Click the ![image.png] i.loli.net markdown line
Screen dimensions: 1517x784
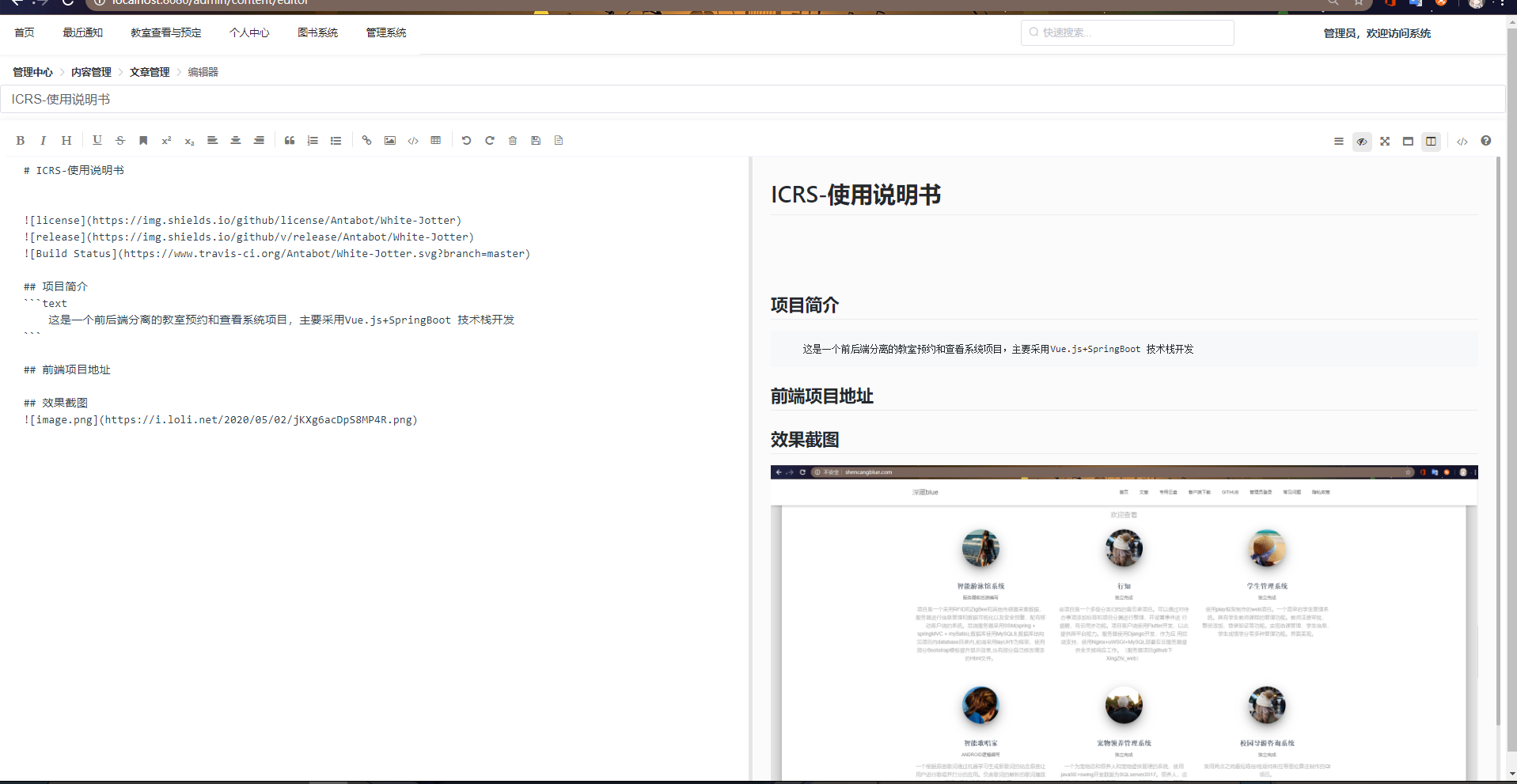(x=220, y=420)
